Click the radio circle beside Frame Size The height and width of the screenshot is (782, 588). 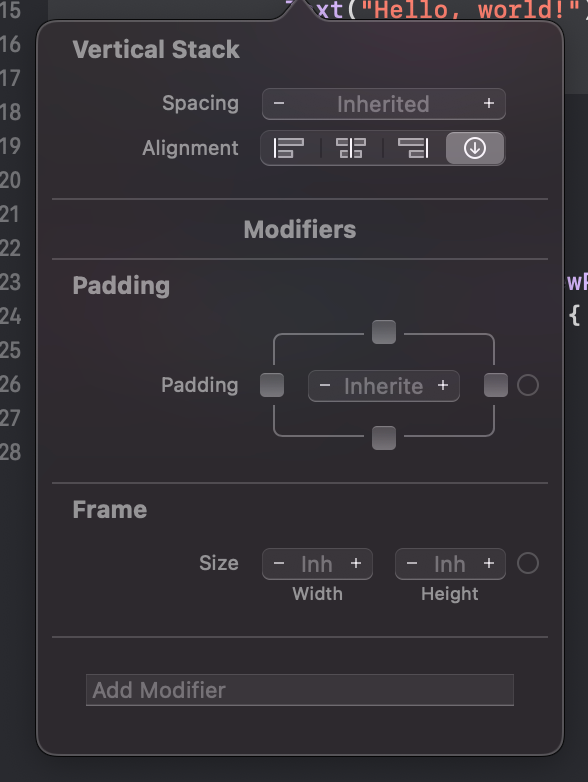528,563
